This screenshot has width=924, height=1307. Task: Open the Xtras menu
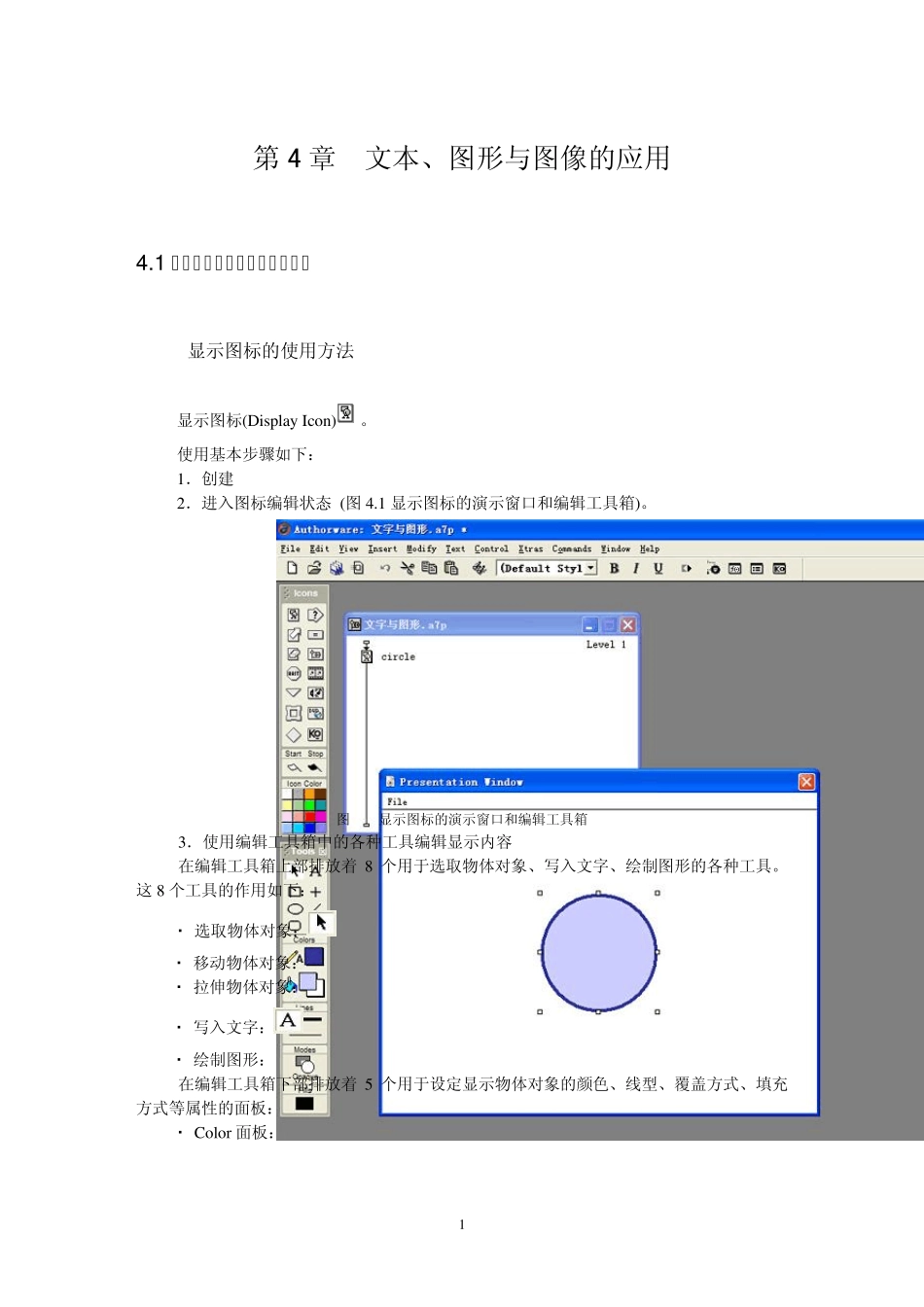pyautogui.click(x=530, y=548)
